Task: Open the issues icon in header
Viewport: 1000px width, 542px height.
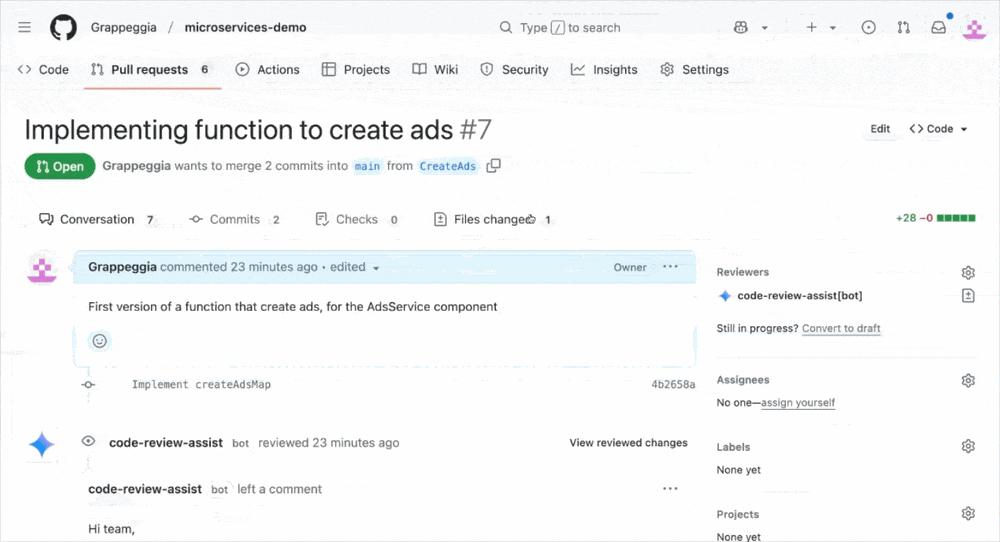Action: [x=868, y=28]
